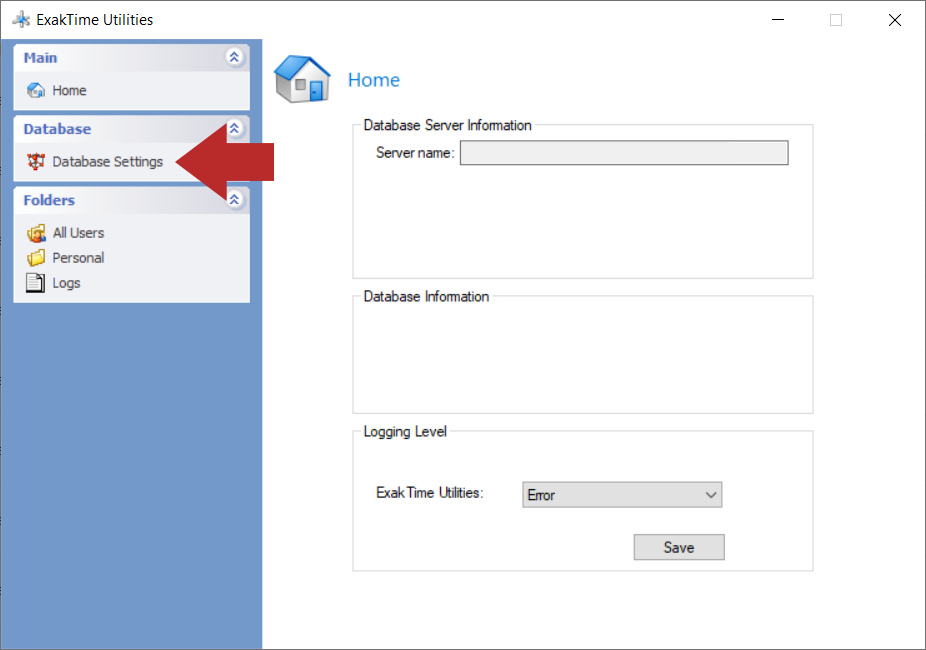Image resolution: width=926 pixels, height=650 pixels.
Task: Click into the Server name field
Action: point(624,153)
